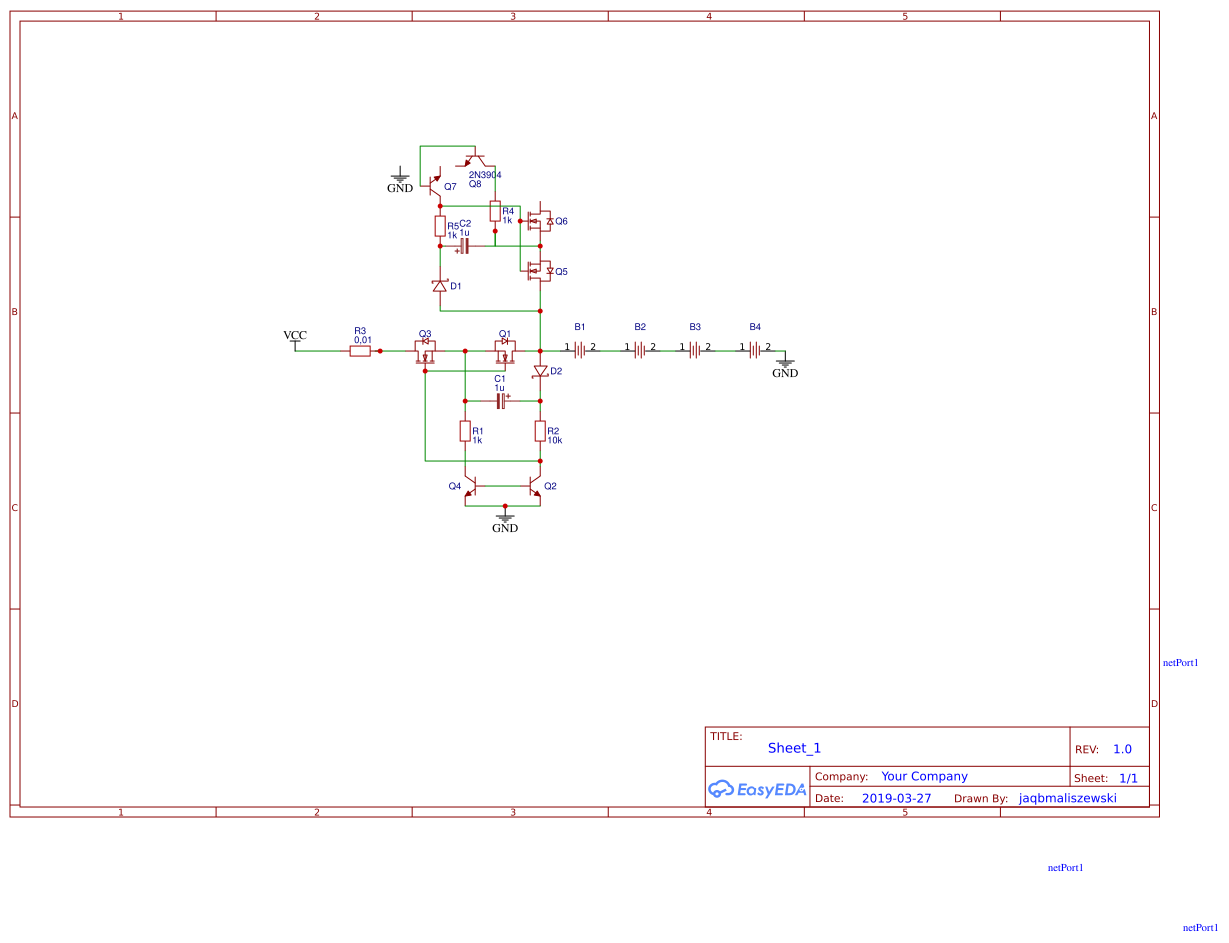Click battery B4 beside GND

pyautogui.click(x=752, y=348)
